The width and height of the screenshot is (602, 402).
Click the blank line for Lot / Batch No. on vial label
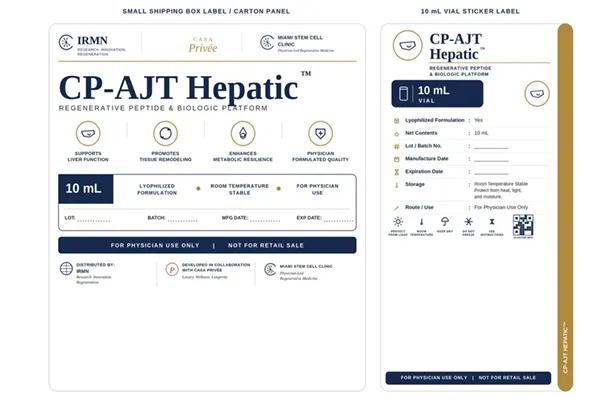click(491, 147)
